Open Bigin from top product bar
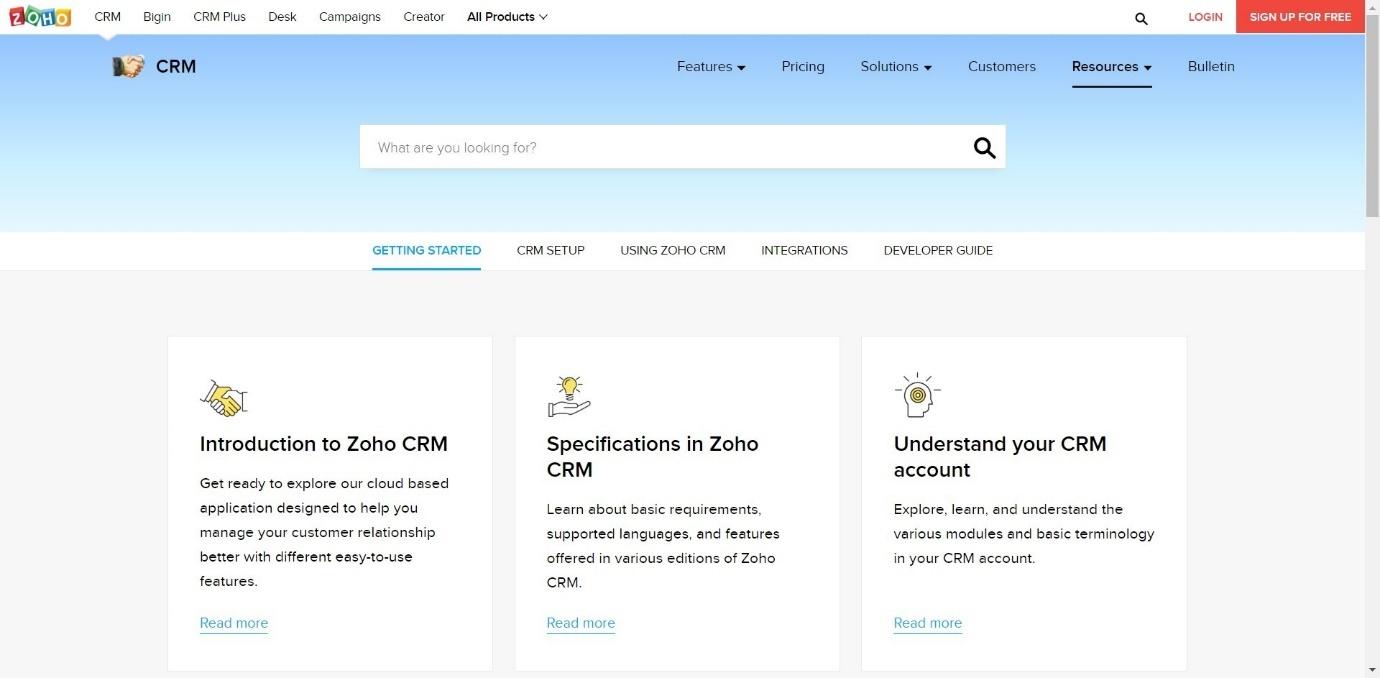The image size is (1380, 678). pos(157,17)
